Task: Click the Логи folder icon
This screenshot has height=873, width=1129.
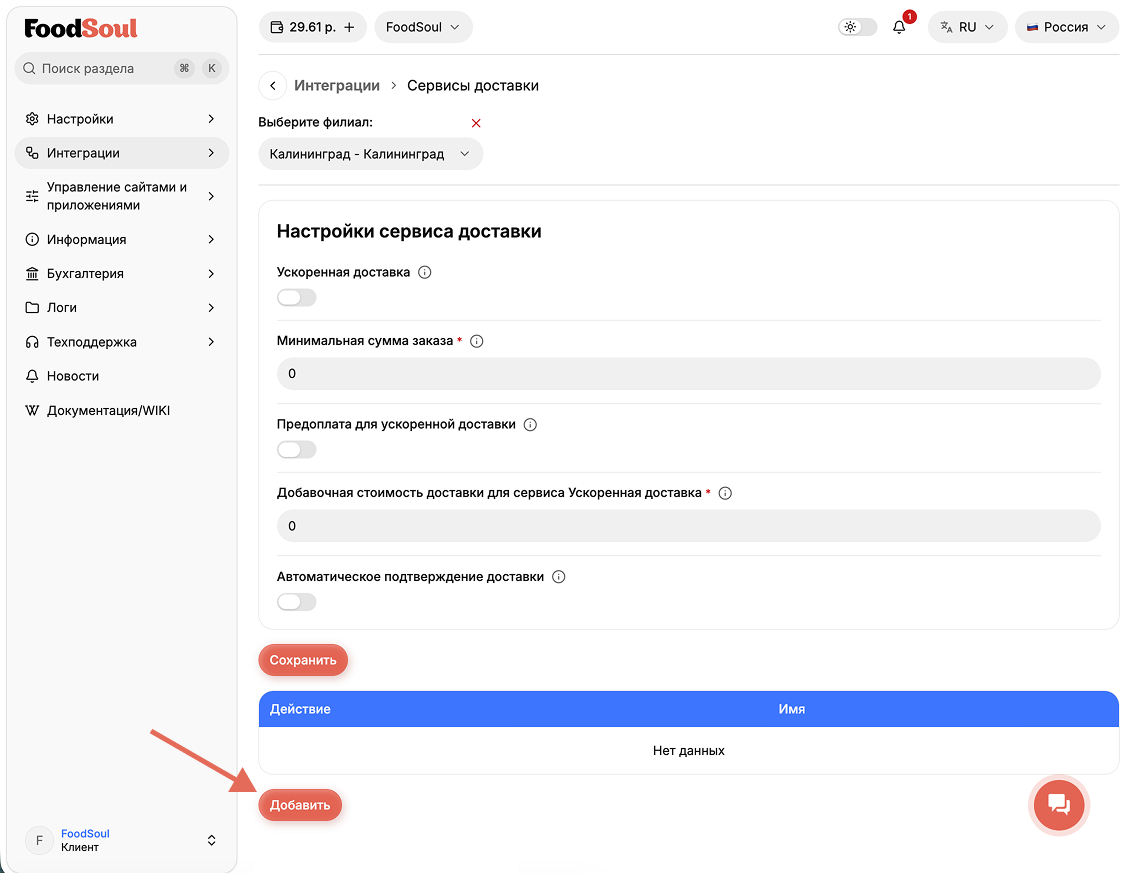Action: point(32,308)
